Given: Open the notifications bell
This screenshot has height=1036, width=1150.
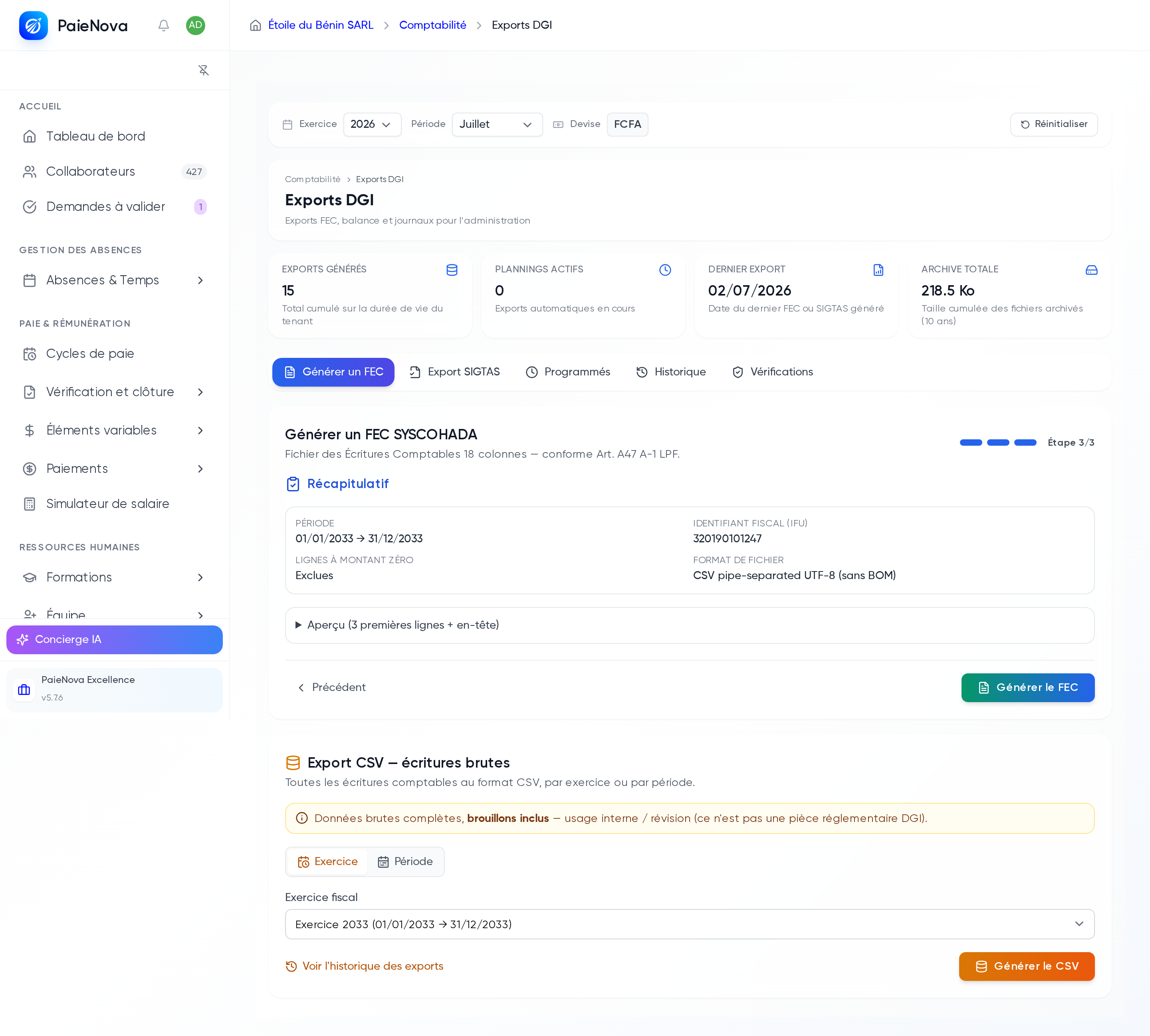Looking at the screenshot, I should point(164,26).
